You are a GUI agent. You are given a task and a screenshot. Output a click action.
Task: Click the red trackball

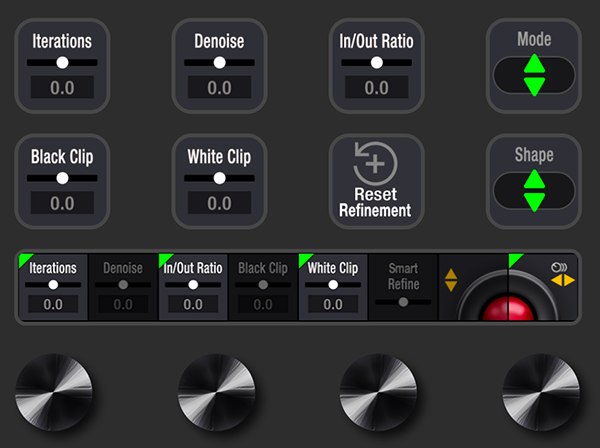click(x=508, y=308)
